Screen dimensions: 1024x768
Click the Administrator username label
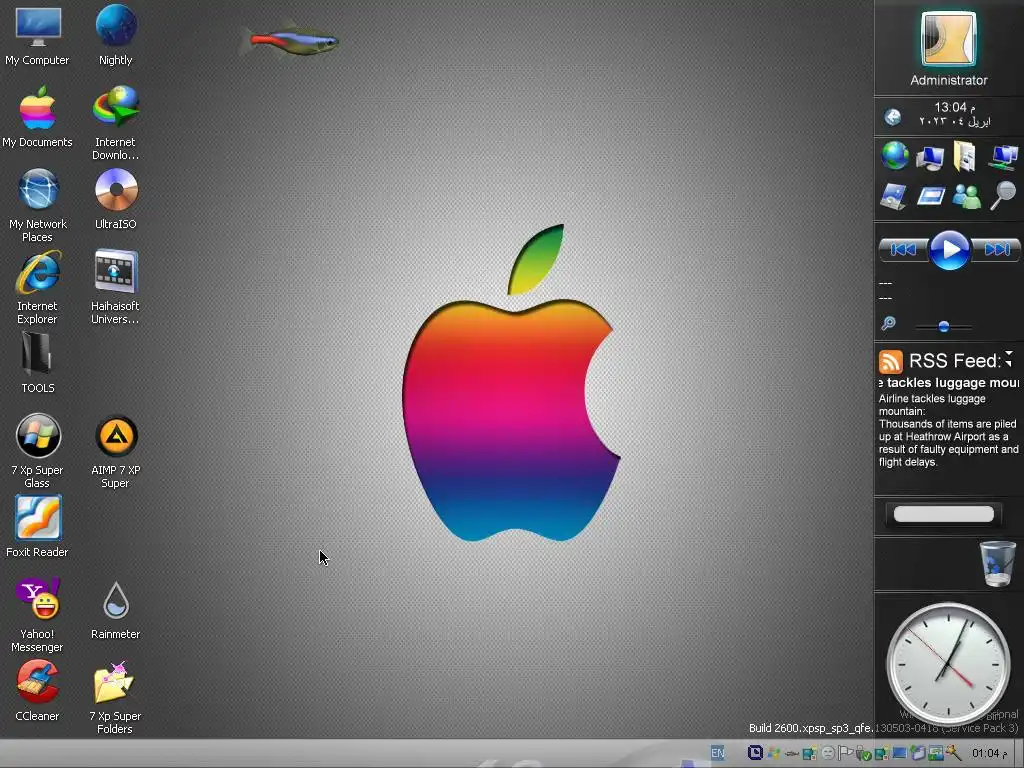point(948,80)
